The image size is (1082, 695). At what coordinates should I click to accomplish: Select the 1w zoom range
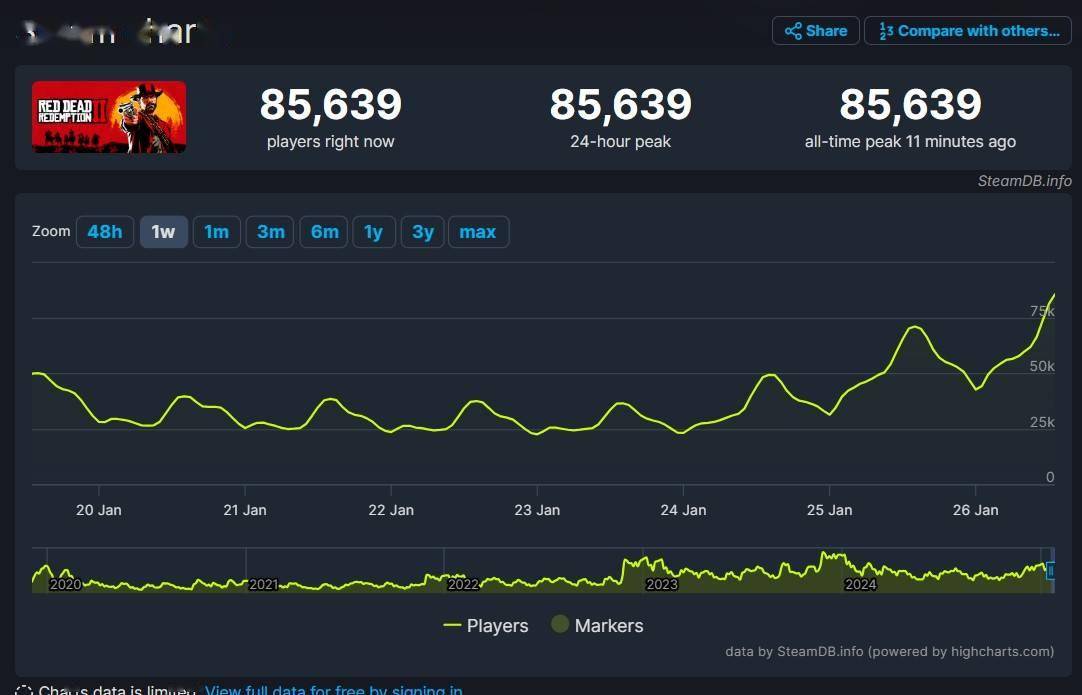pyautogui.click(x=164, y=232)
